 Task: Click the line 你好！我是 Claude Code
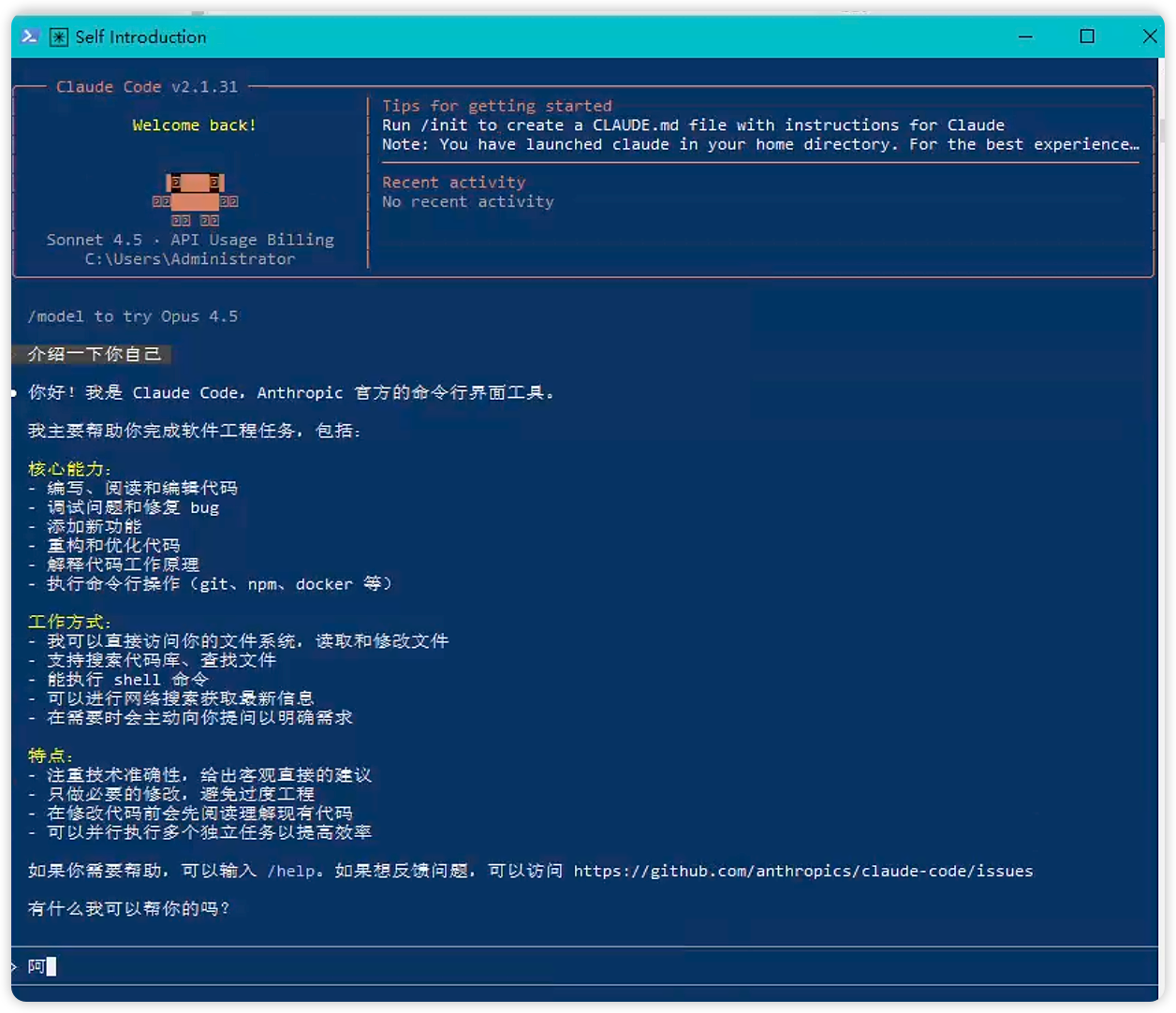pos(291,392)
